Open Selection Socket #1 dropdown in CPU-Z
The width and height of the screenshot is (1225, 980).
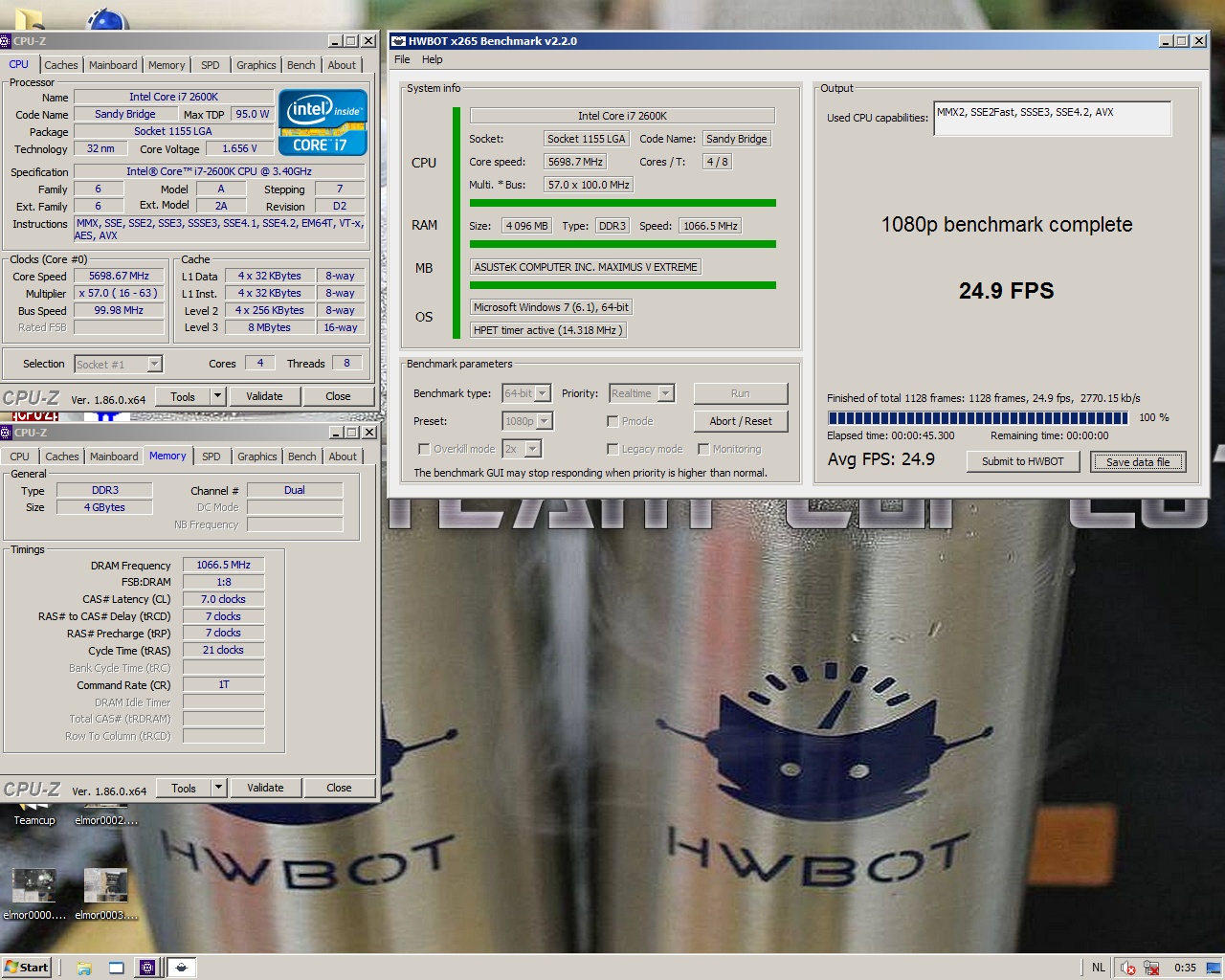(155, 364)
